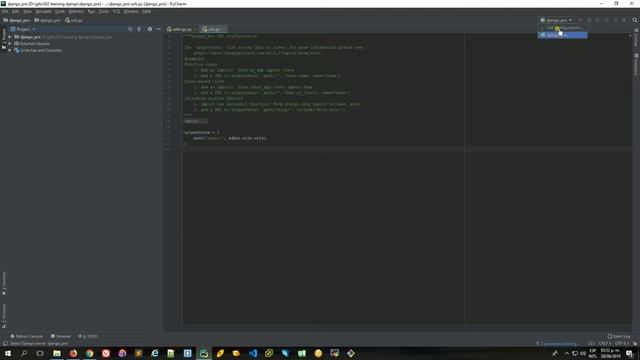Choose Edit Configurations in the dropdown
This screenshot has height=360, width=640.
click(x=562, y=28)
